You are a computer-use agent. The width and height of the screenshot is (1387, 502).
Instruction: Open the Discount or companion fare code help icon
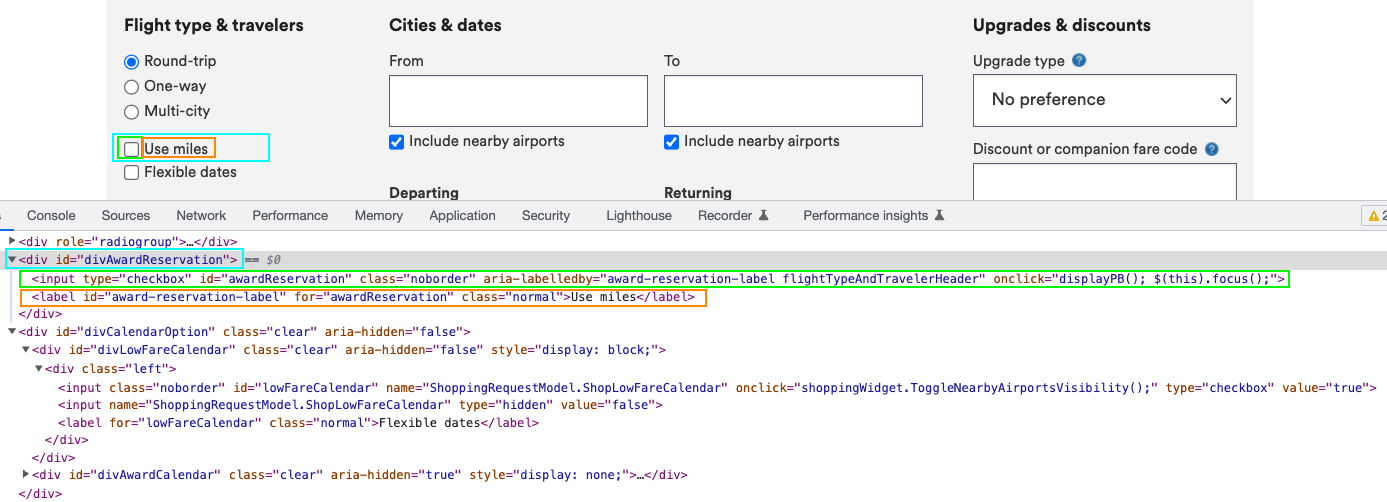pyautogui.click(x=1212, y=149)
